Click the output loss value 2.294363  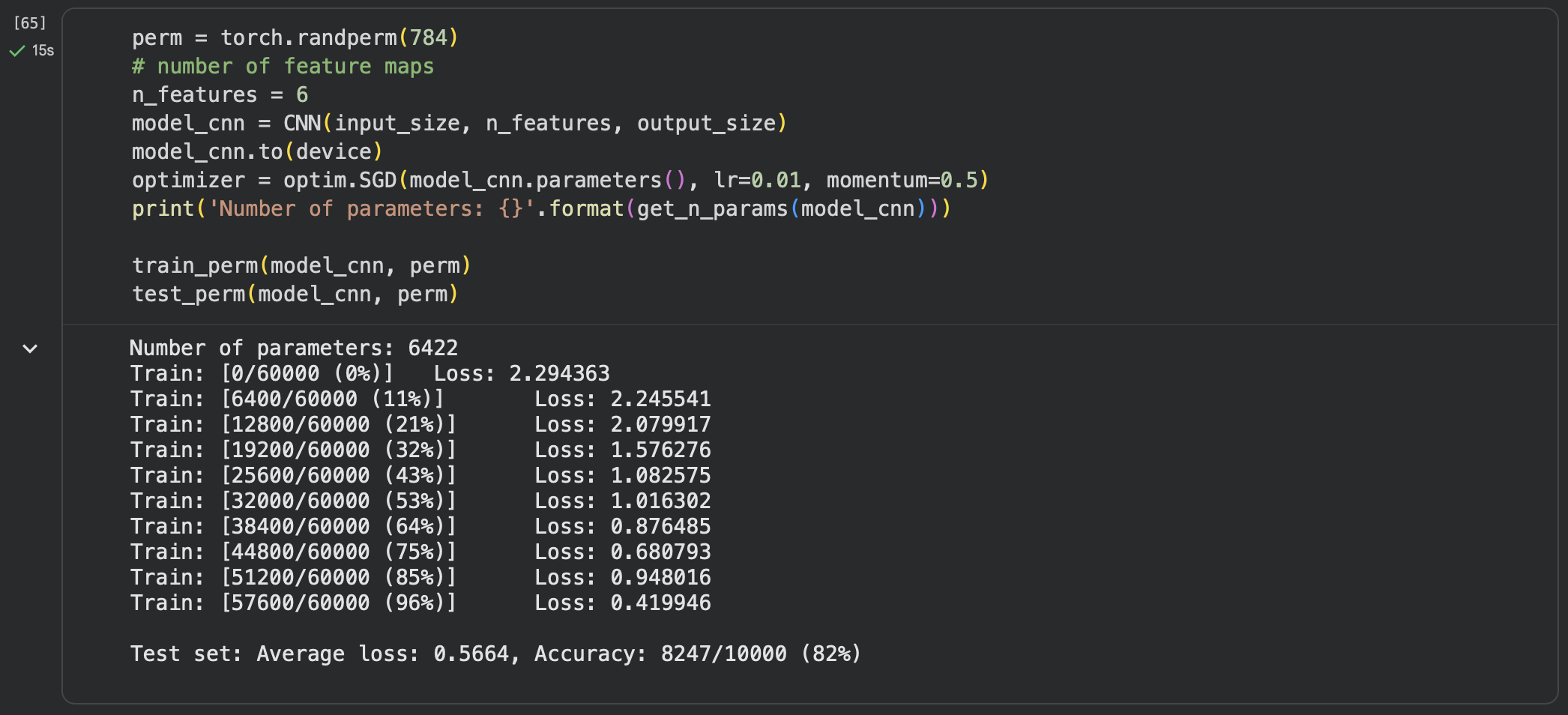tap(559, 373)
